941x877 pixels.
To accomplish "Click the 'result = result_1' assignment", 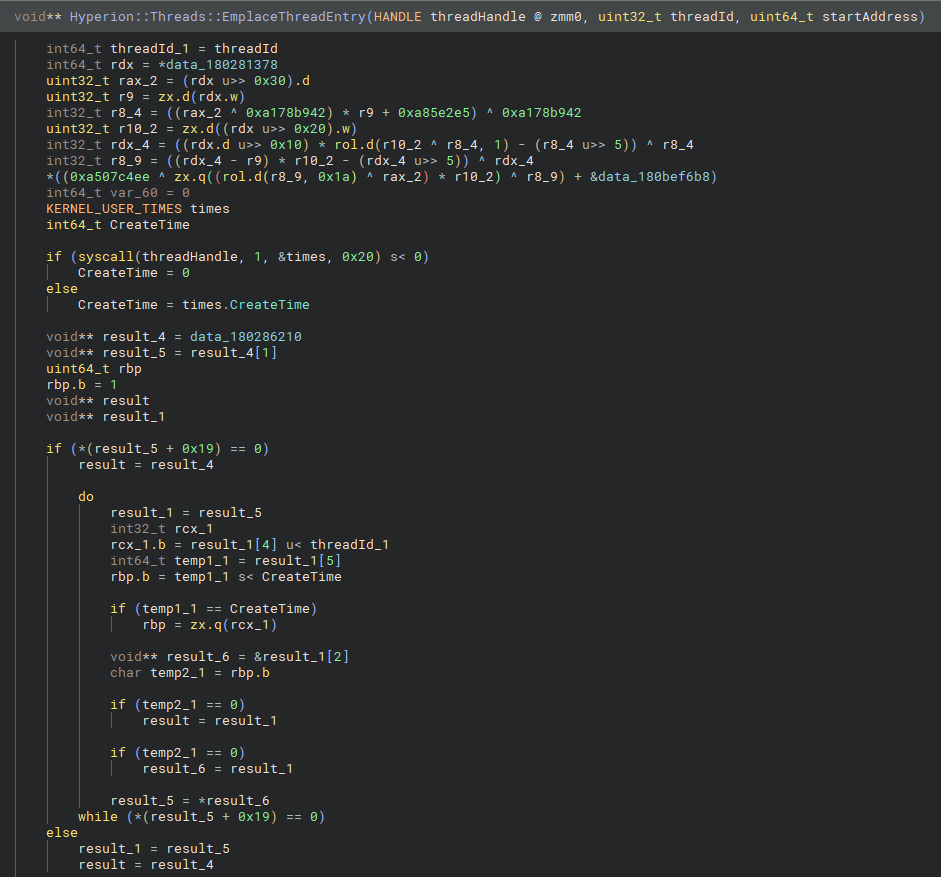I will click(x=209, y=721).
